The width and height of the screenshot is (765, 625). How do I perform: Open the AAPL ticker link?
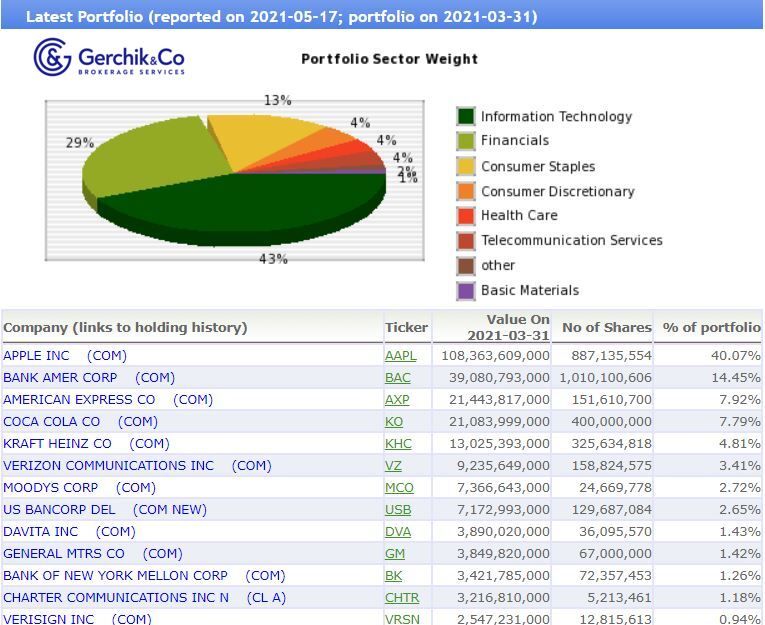[400, 356]
